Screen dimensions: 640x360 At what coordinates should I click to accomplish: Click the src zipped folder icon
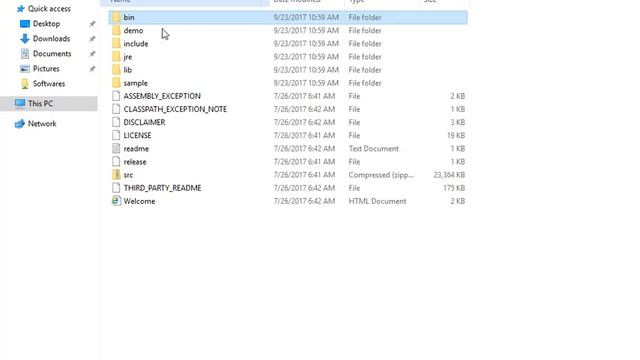pyautogui.click(x=116, y=175)
